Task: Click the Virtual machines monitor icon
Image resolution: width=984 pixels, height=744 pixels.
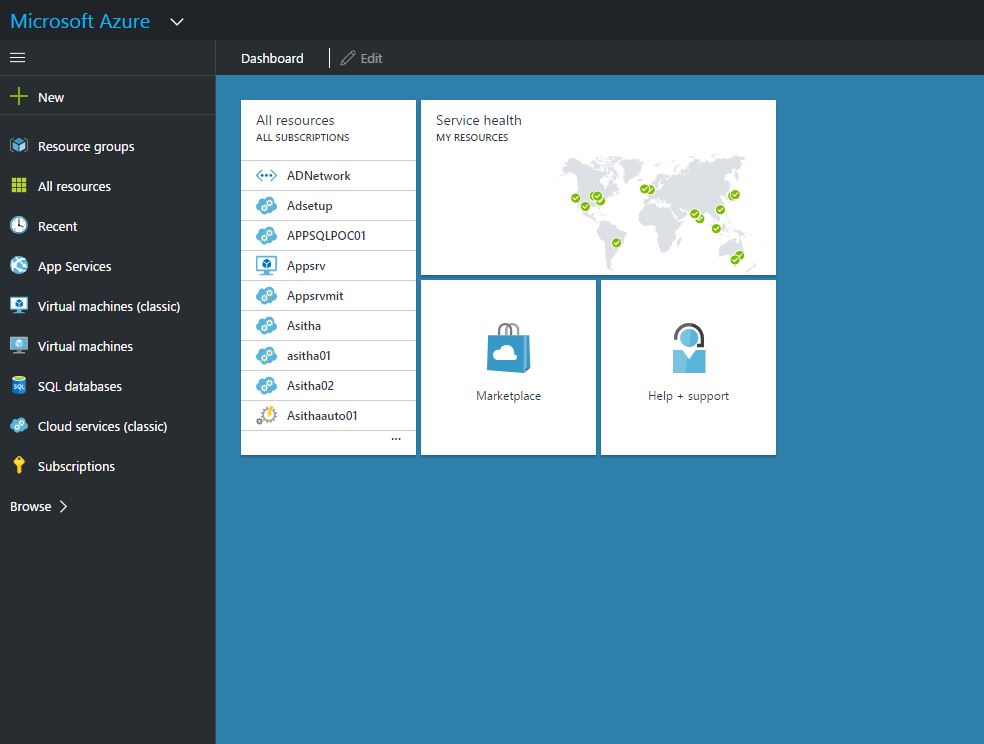Action: point(19,346)
